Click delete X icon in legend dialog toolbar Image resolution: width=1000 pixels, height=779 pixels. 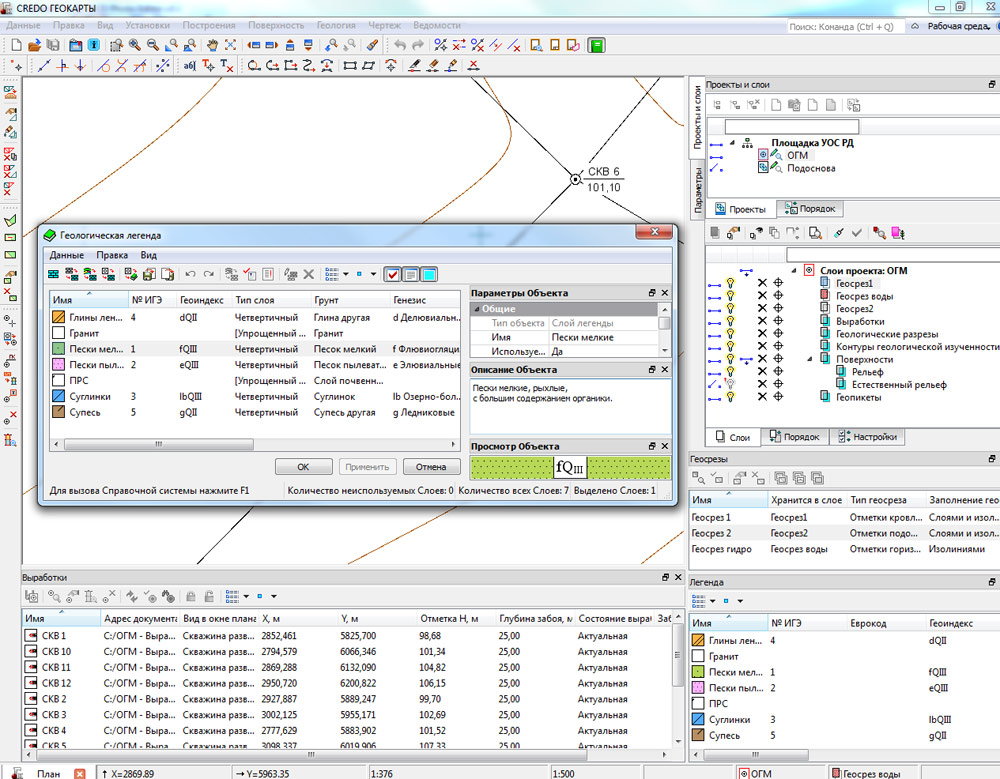pyautogui.click(x=309, y=274)
